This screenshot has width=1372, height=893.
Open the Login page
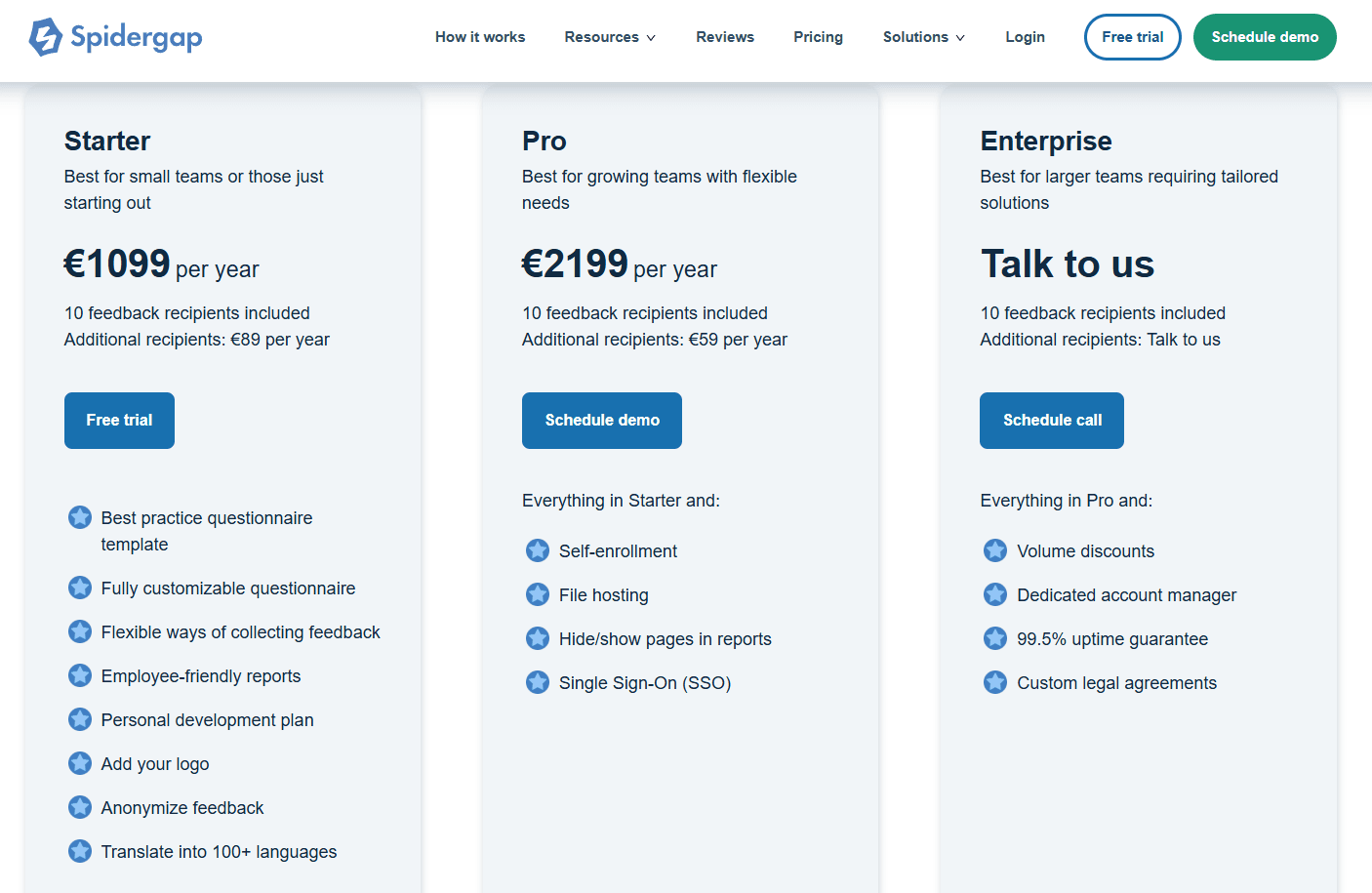pos(1025,37)
